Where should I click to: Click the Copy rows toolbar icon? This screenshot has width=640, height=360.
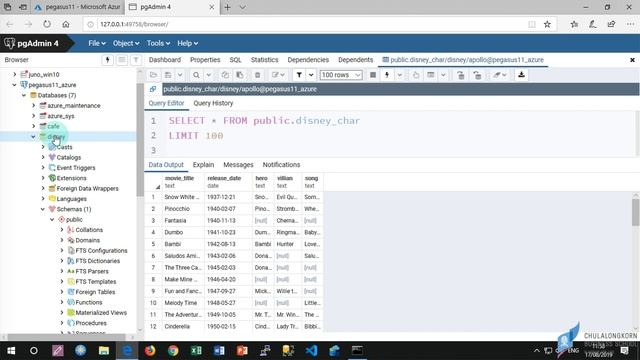225,75
